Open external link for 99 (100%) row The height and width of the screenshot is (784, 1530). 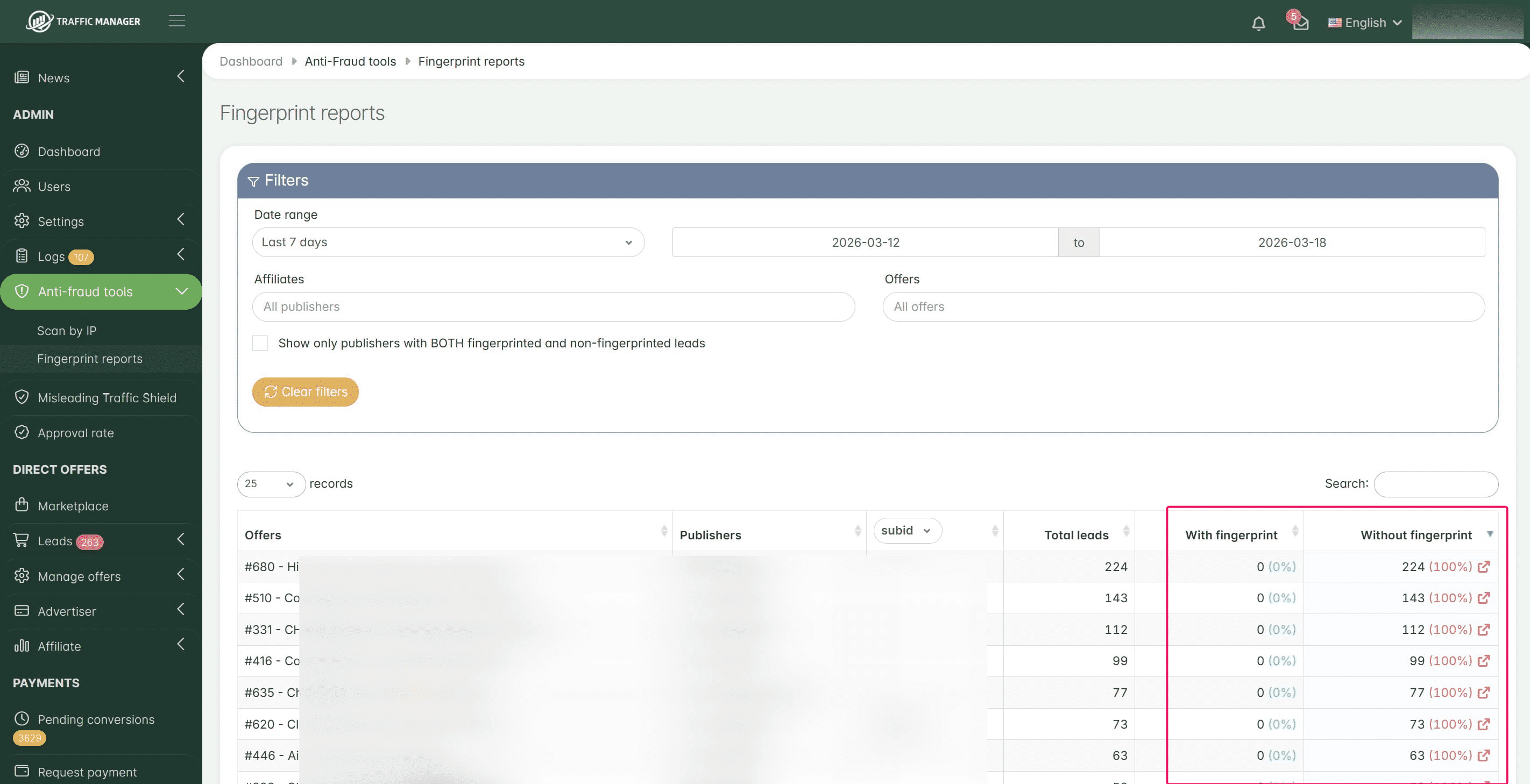pos(1483,660)
